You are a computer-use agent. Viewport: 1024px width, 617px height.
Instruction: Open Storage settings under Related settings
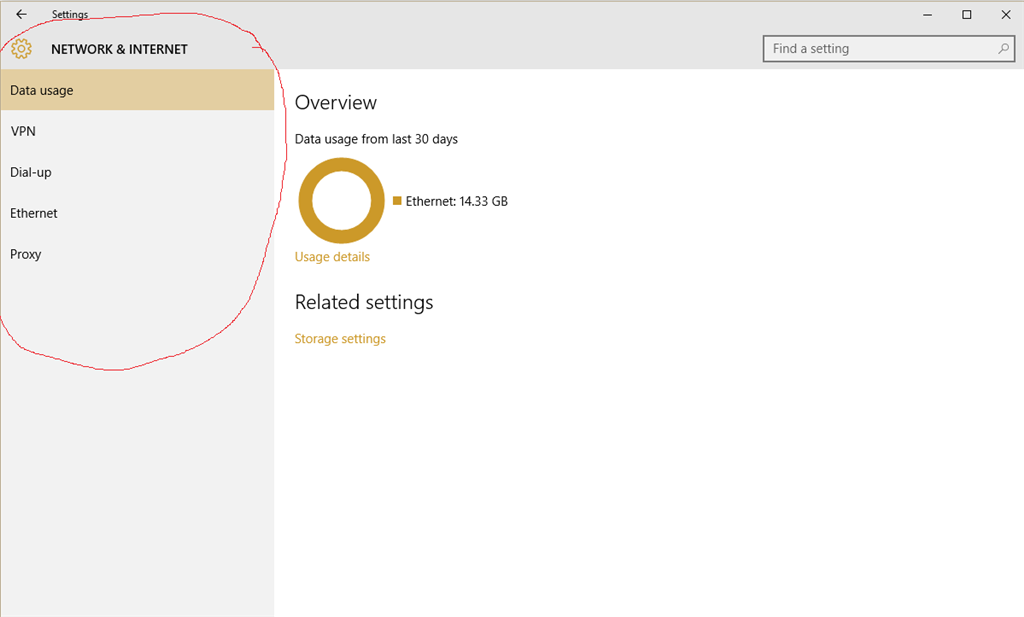[x=340, y=339]
